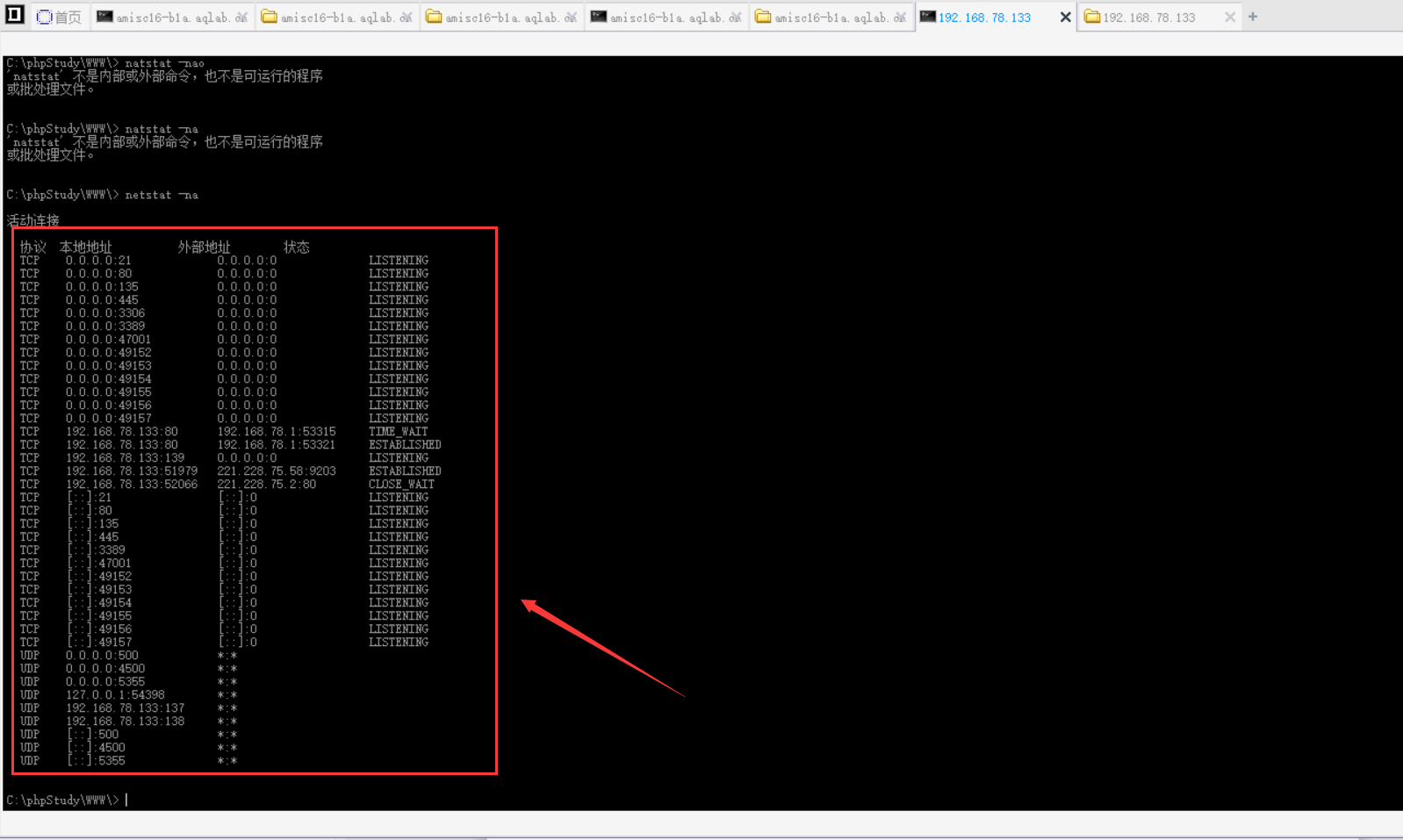Viewport: 1403px width, 840px height.
Task: Click terminal icon on active 192.168.78.133 tab
Action: (927, 17)
